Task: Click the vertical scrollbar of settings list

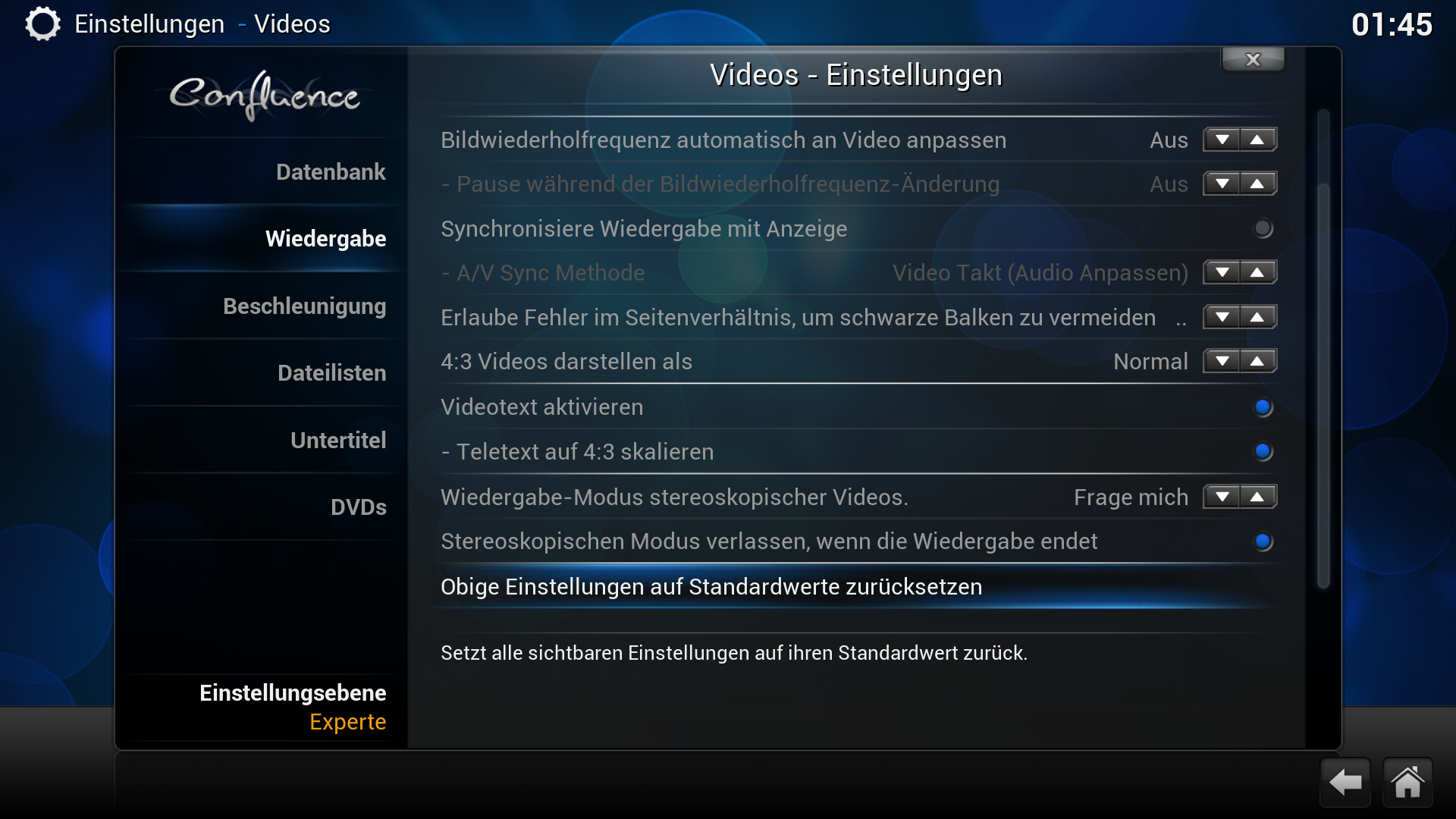Action: [1323, 349]
